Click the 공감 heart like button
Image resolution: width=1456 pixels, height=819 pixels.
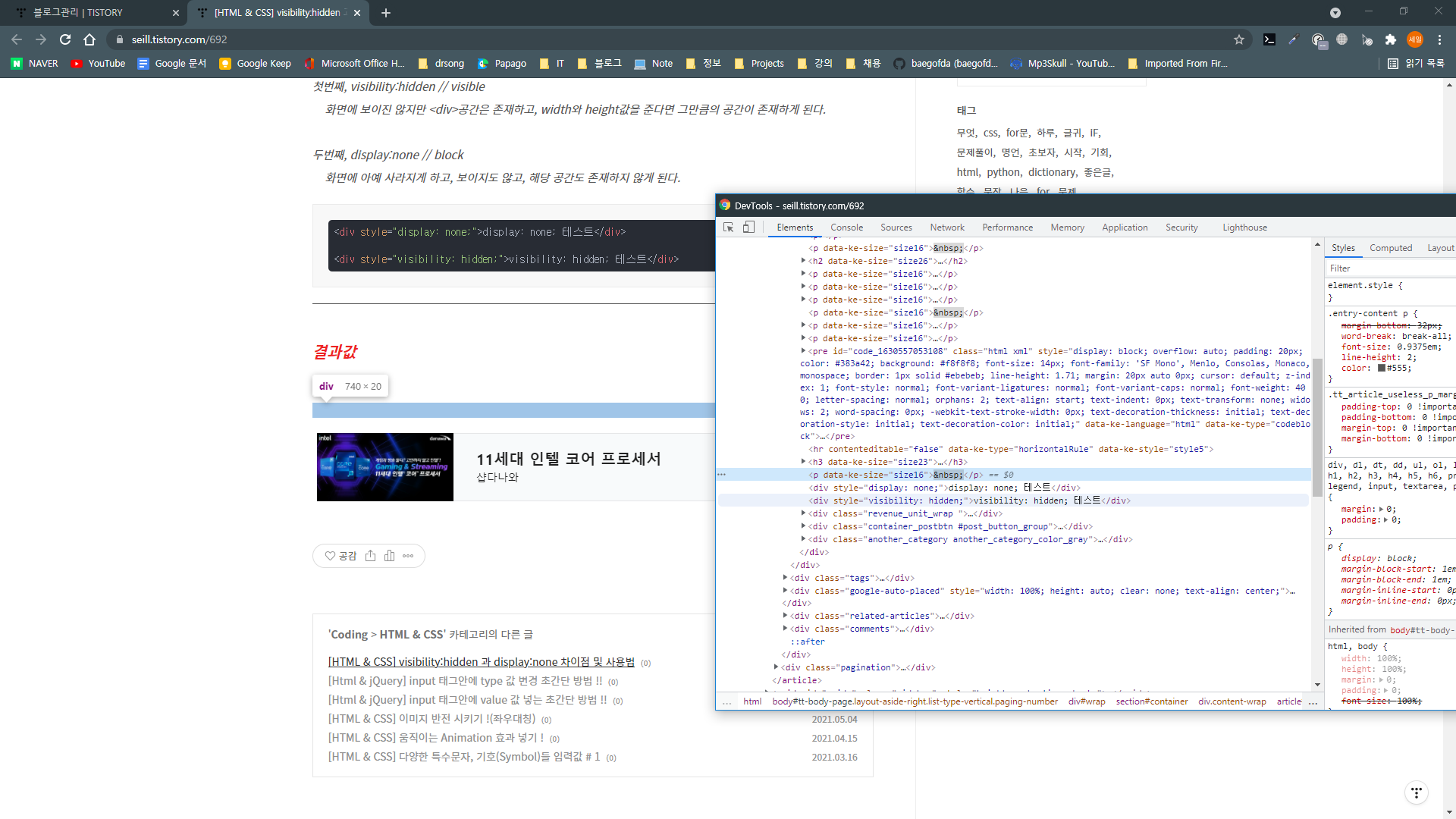pyautogui.click(x=340, y=556)
